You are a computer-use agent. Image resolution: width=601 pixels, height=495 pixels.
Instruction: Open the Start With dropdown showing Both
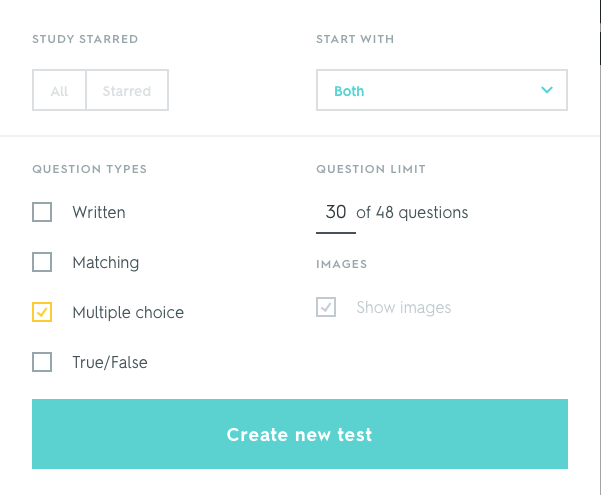pyautogui.click(x=441, y=90)
